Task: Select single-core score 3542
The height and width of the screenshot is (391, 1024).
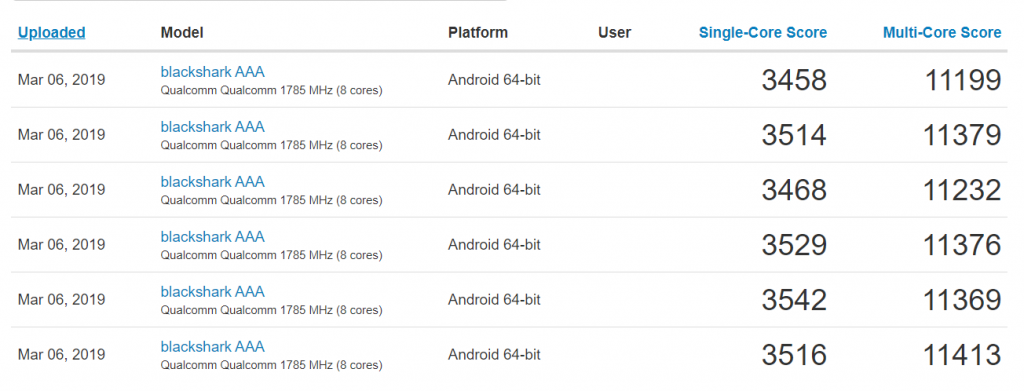Action: 794,300
